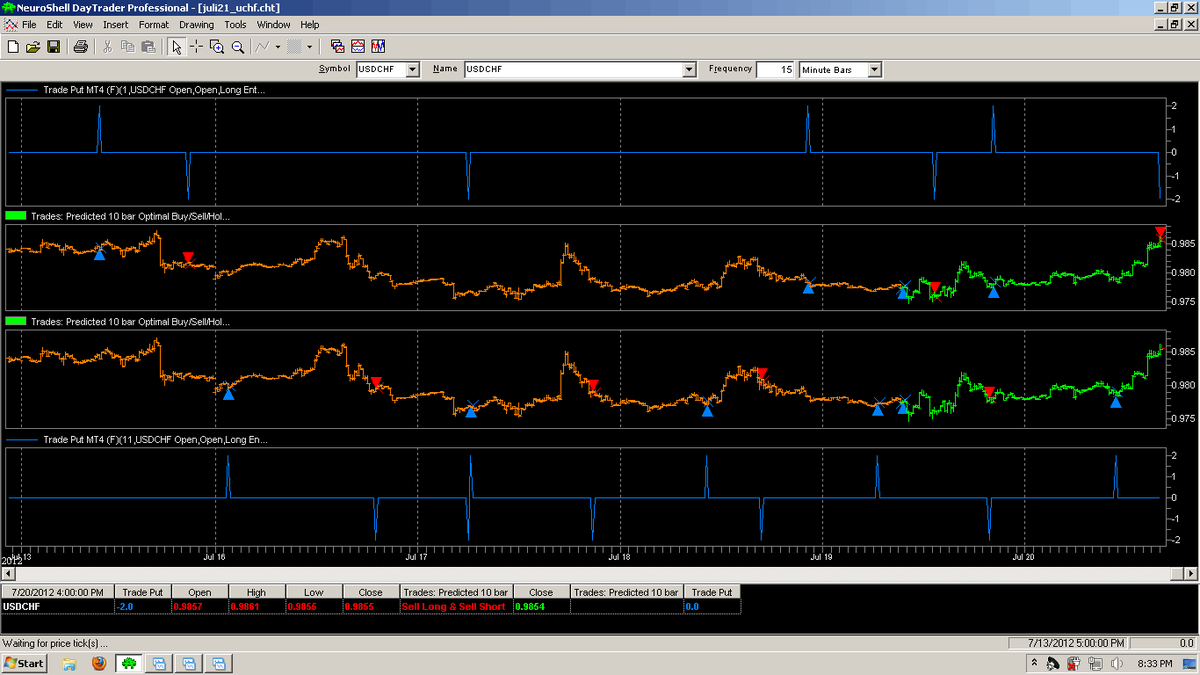Image resolution: width=1200 pixels, height=675 pixels.
Task: Open the fill pattern dropdown arrow
Action: click(309, 46)
